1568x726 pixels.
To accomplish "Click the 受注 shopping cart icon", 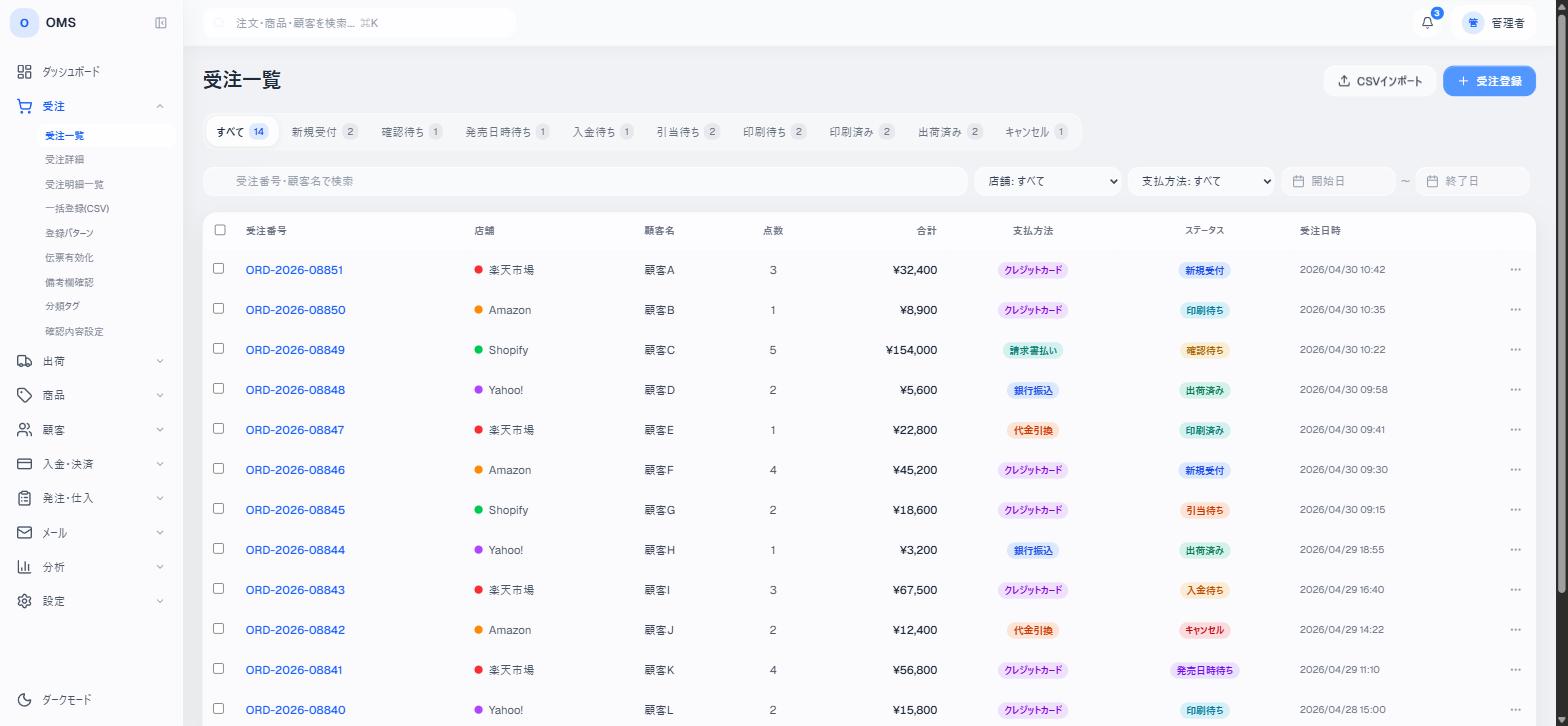I will pyautogui.click(x=24, y=106).
